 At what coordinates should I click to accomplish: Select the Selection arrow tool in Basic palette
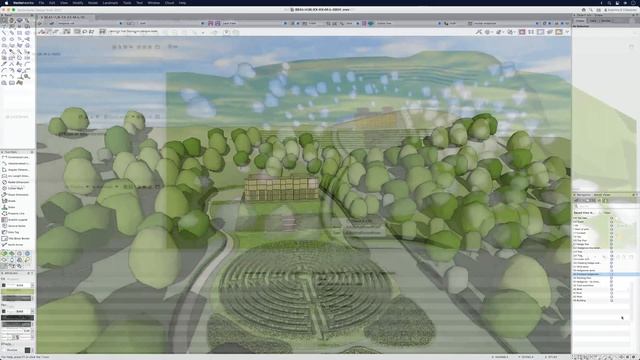coord(4,20)
